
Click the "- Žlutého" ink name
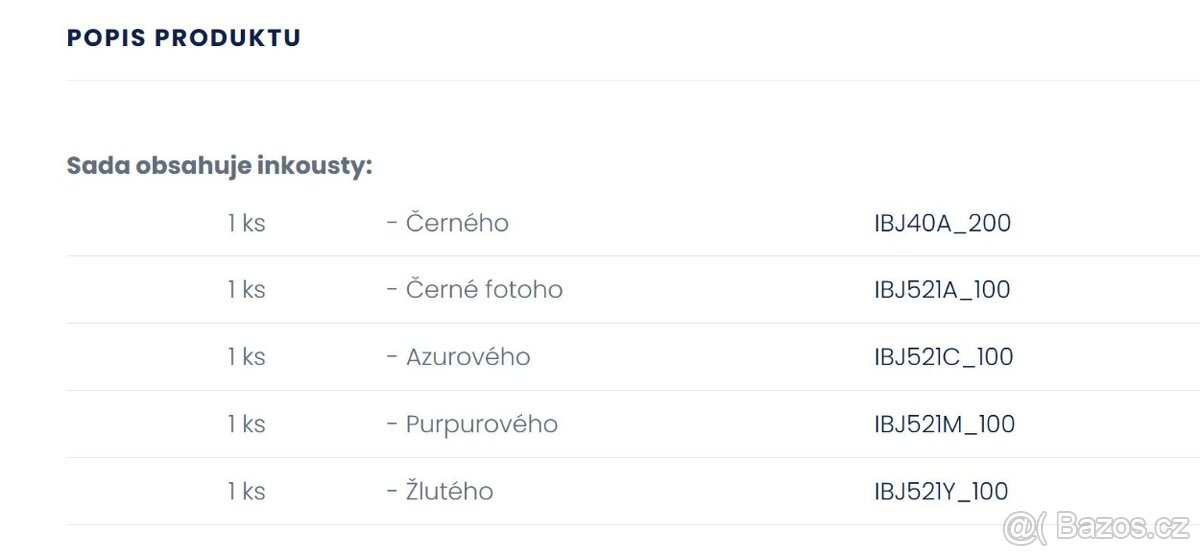point(440,491)
